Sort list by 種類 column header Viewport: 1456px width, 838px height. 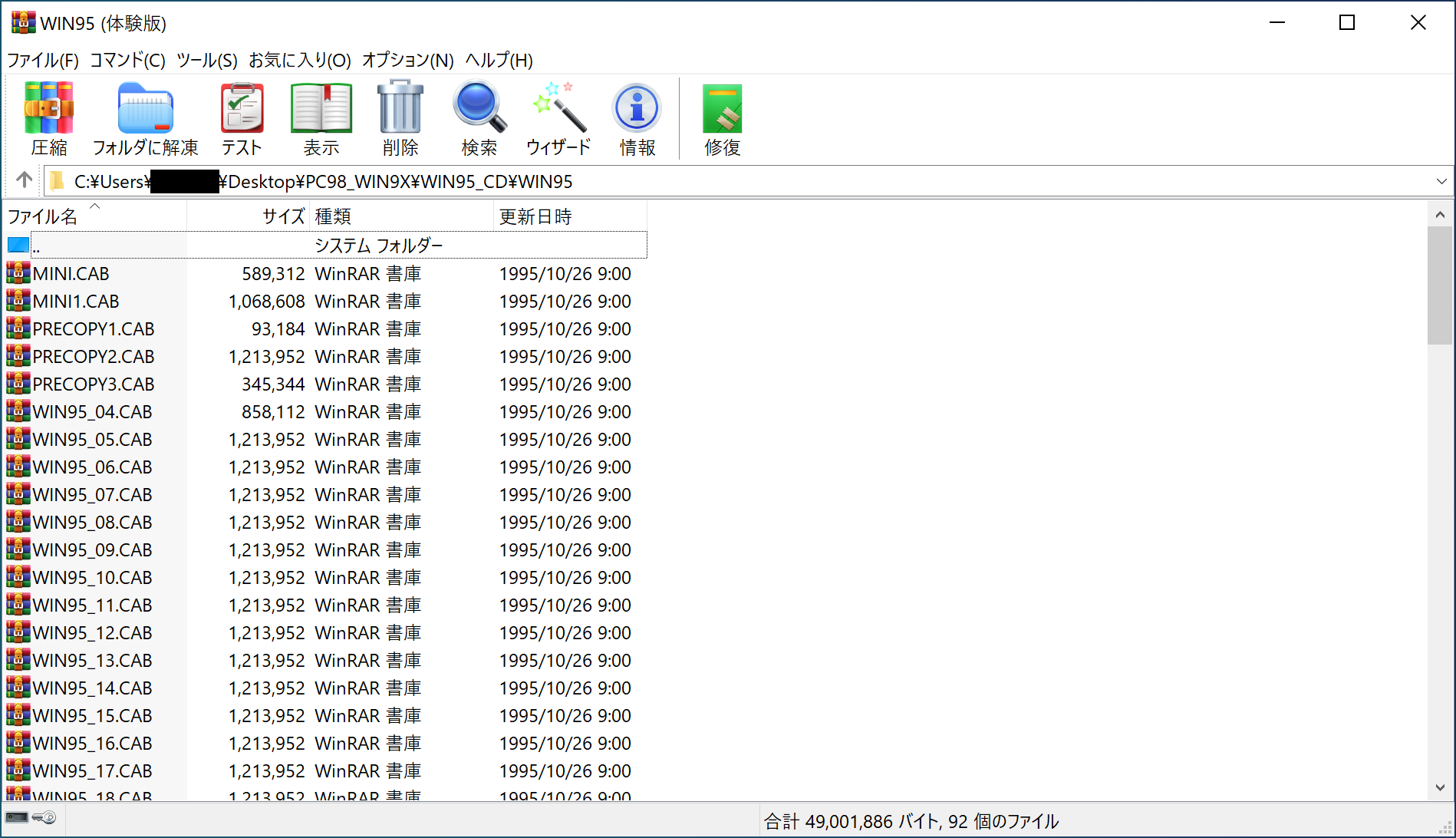coord(401,216)
